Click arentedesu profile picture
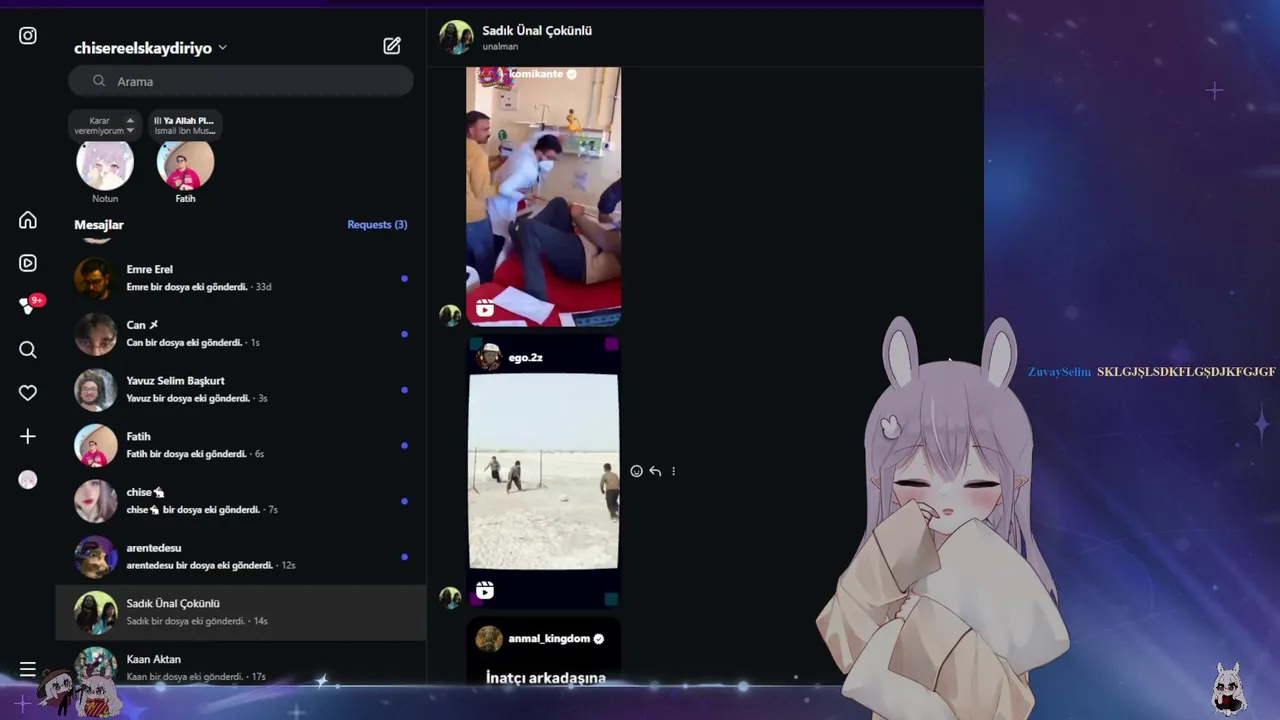The width and height of the screenshot is (1280, 720). [96, 556]
